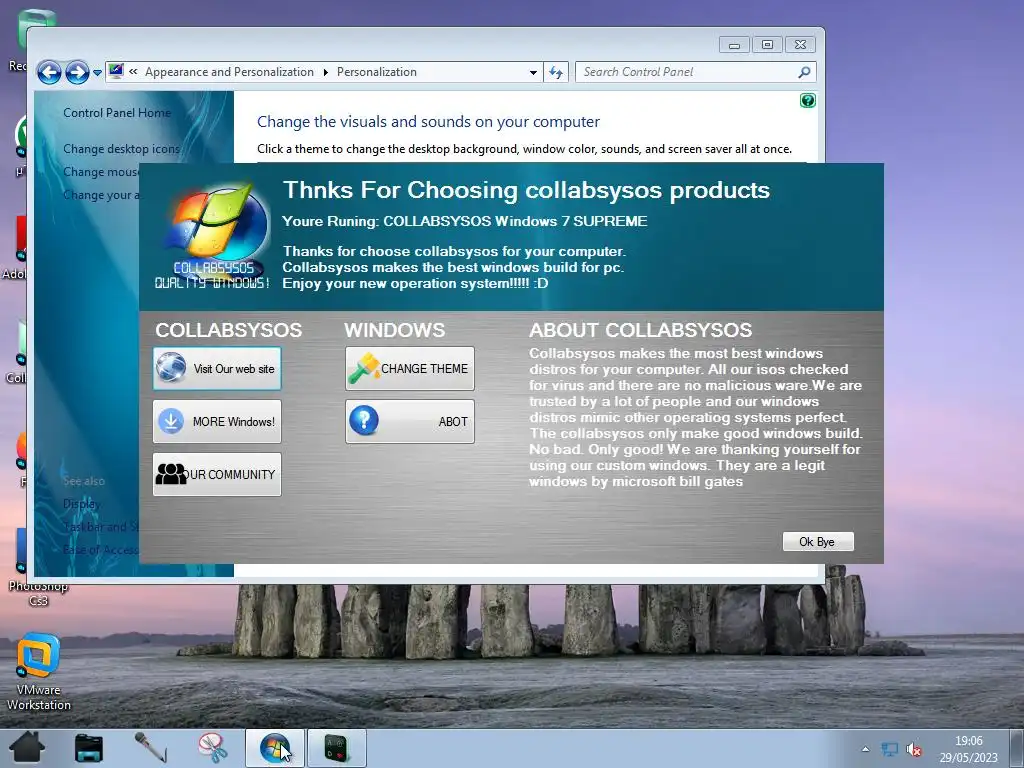Open the home-shaped Start button on taskbar

point(27,747)
